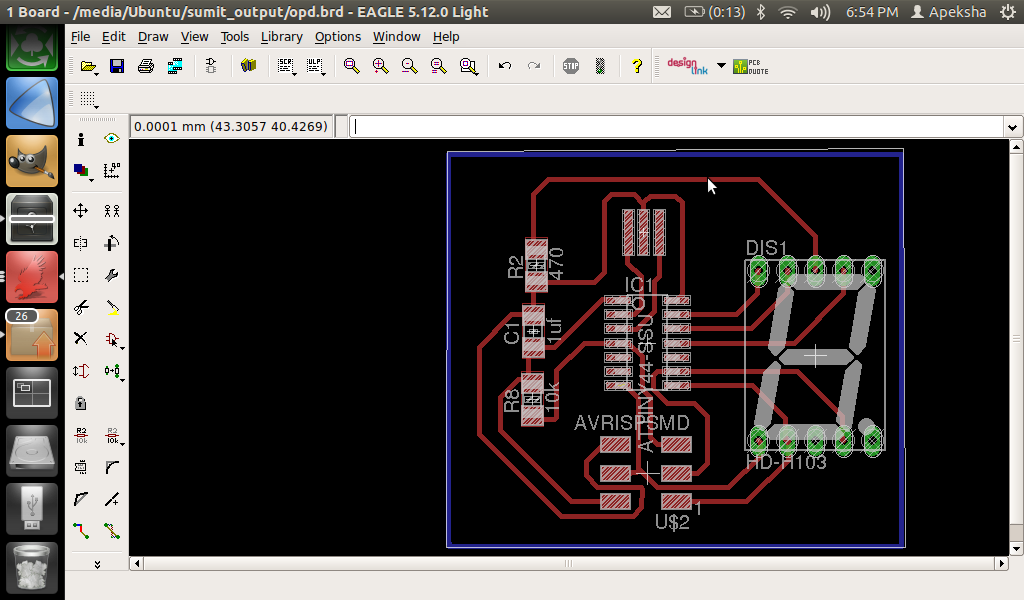
Task: Select the Ripup tool
Action: 112,531
